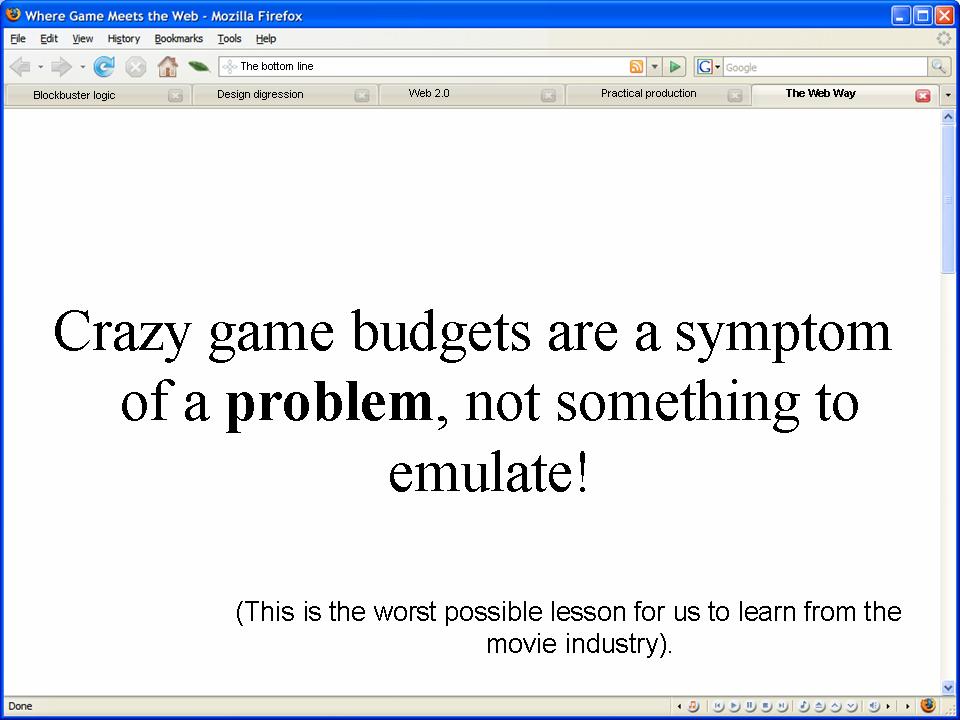Minimize the Firefox window
Image resolution: width=960 pixels, height=720 pixels.
[901, 15]
